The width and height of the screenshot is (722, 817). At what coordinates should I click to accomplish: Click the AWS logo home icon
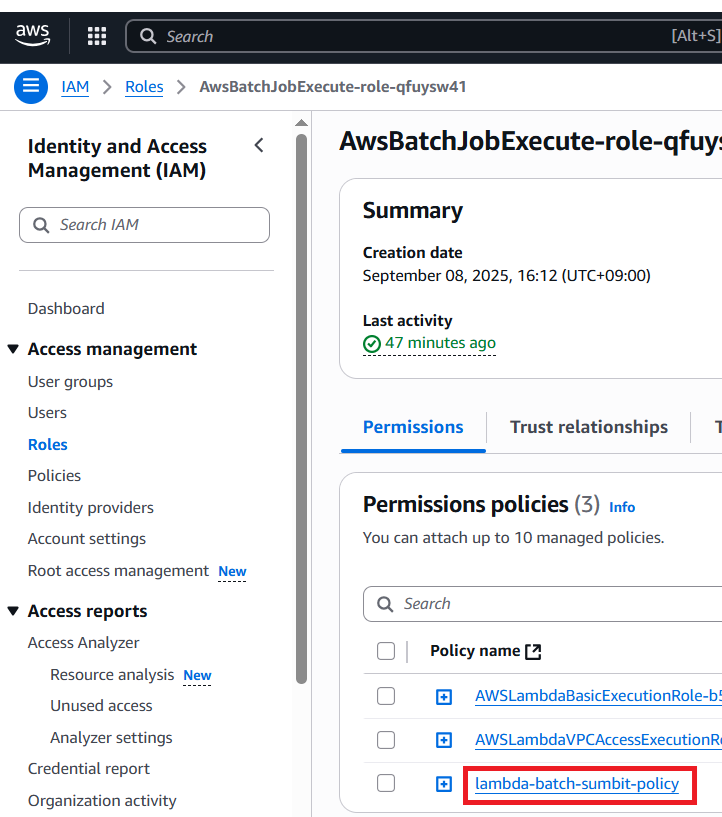pos(33,36)
